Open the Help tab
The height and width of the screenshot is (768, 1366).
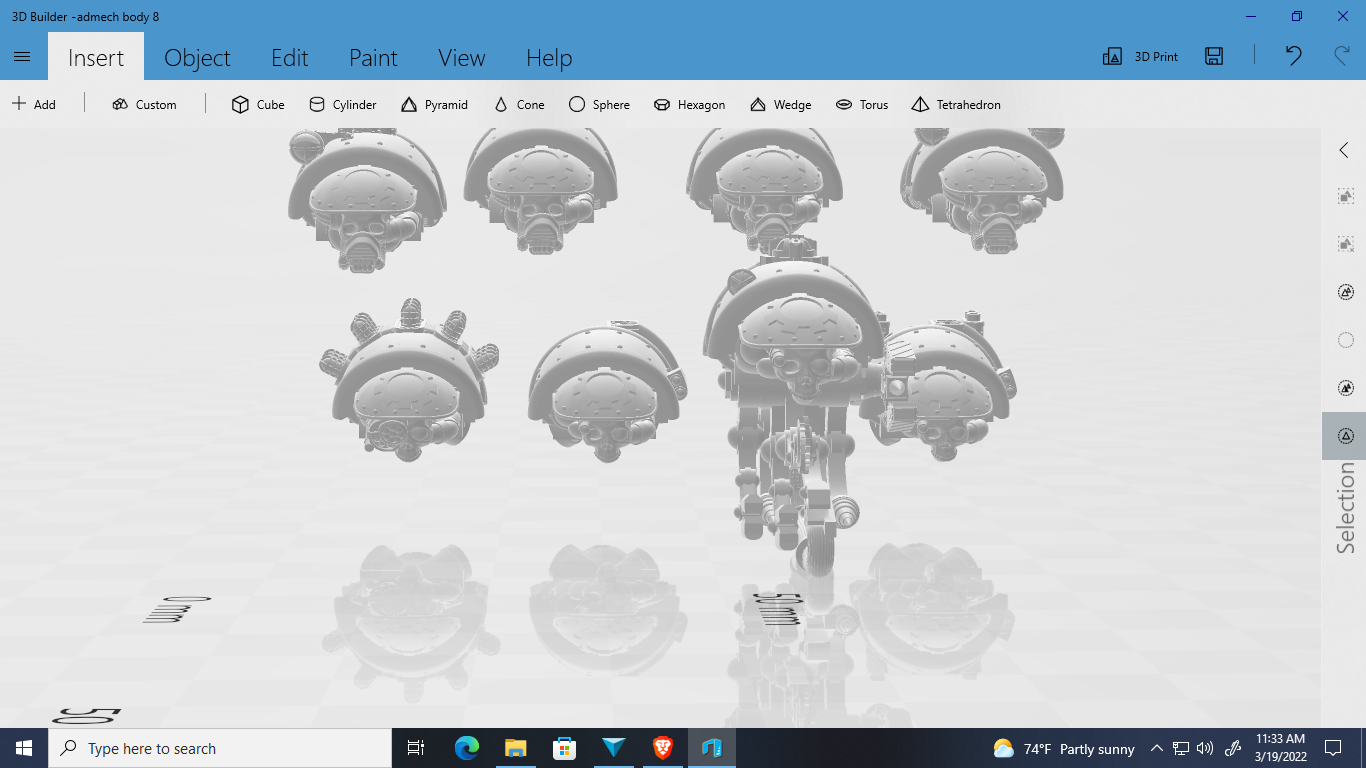click(549, 57)
